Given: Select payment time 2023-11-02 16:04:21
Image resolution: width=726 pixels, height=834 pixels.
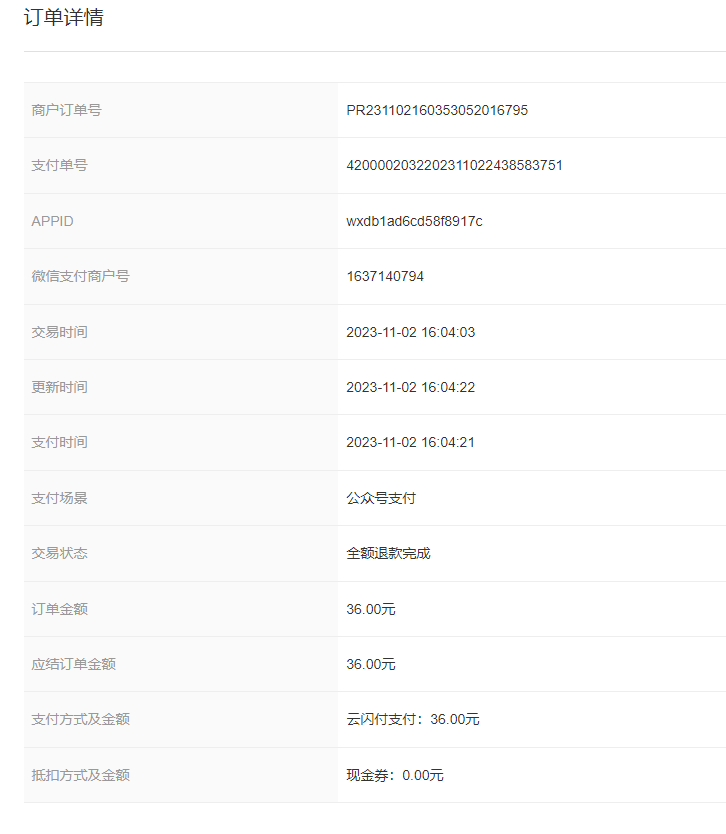Looking at the screenshot, I should 411,443.
